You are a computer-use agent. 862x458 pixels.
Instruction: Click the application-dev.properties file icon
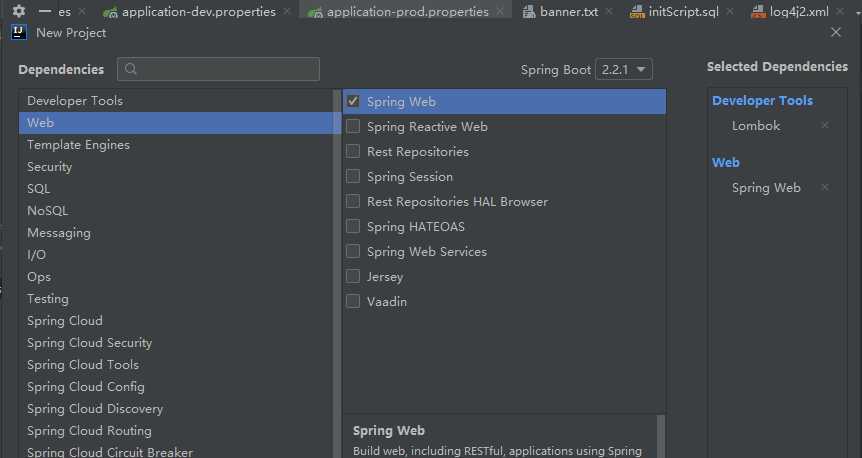click(x=110, y=12)
